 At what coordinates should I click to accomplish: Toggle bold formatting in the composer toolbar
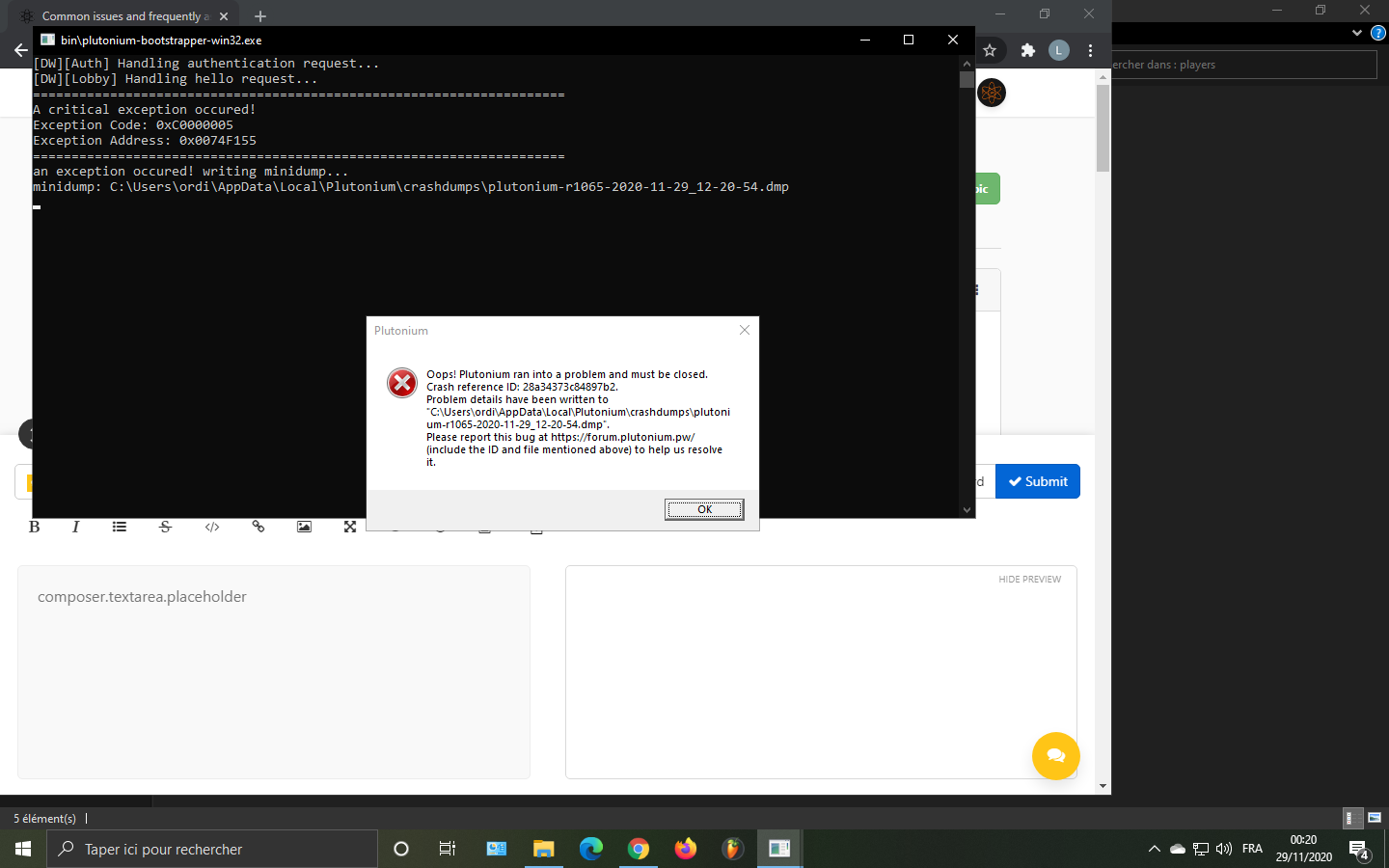coord(35,527)
